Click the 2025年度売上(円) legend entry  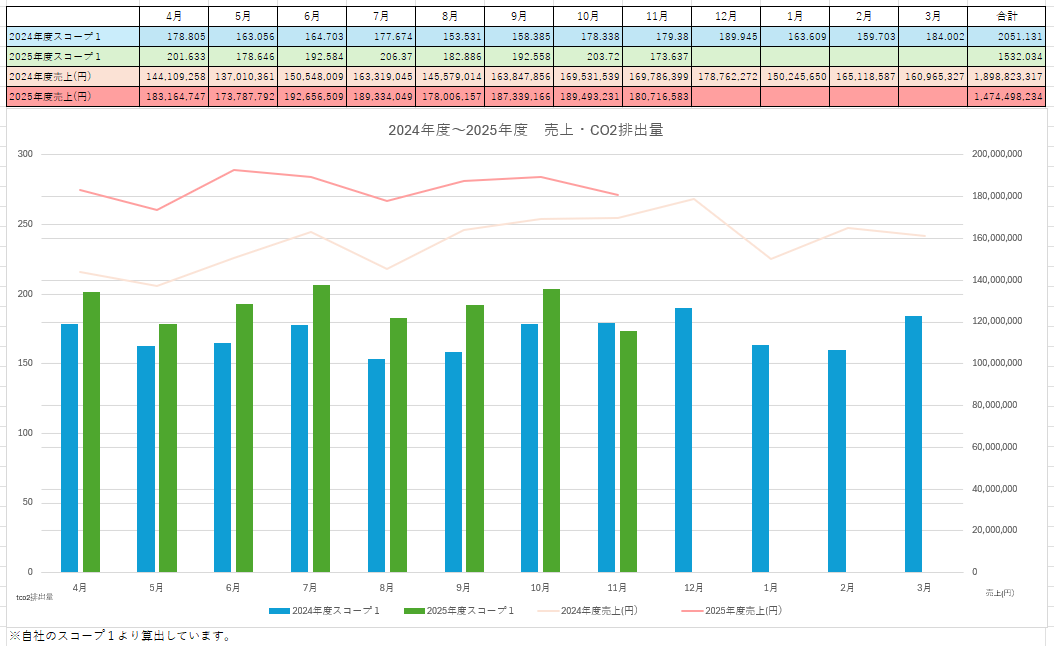(742, 610)
